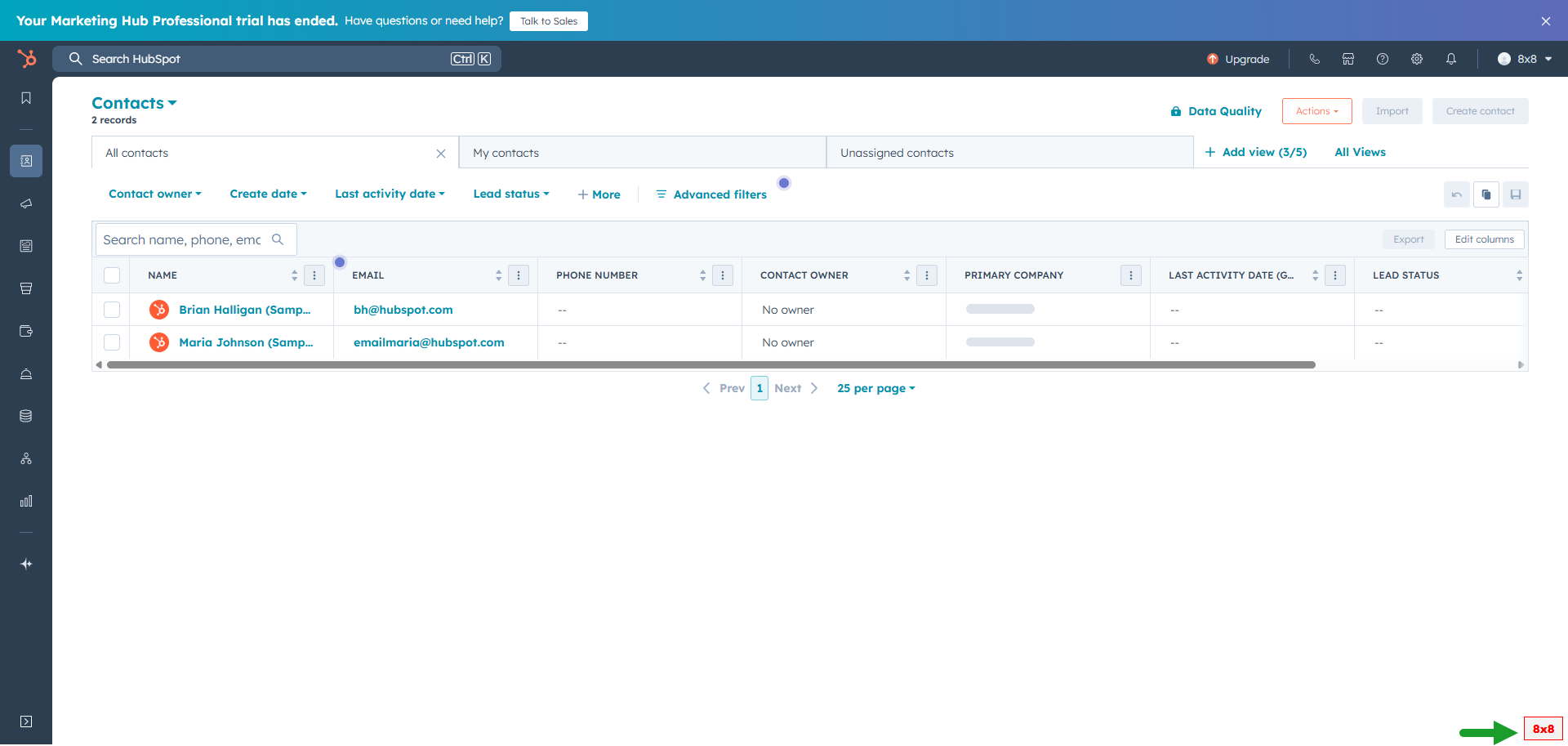Open the Automation workflows sidebar icon
The width and height of the screenshot is (1568, 746).
click(26, 458)
